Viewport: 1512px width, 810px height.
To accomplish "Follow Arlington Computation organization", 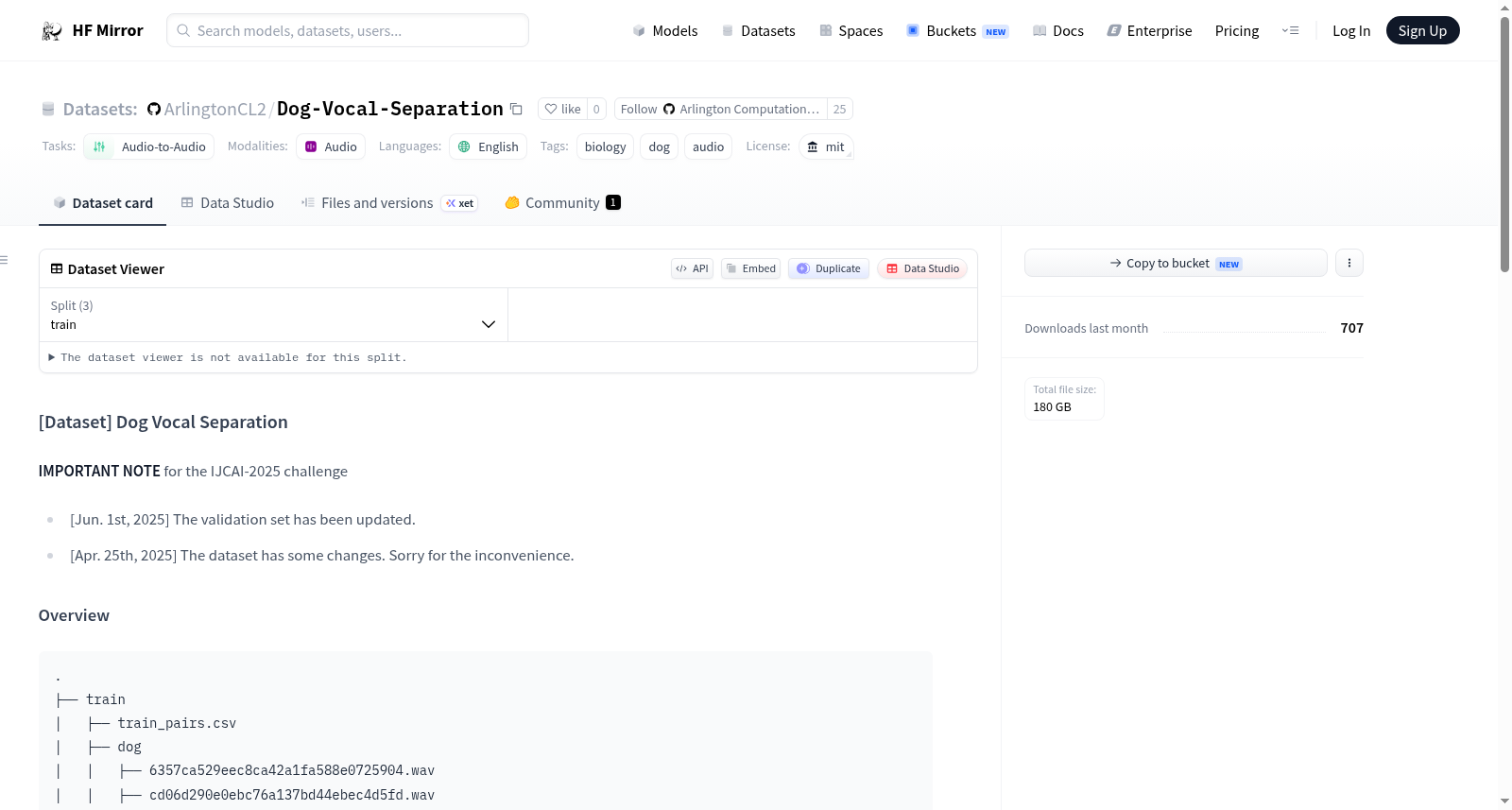I will click(720, 109).
